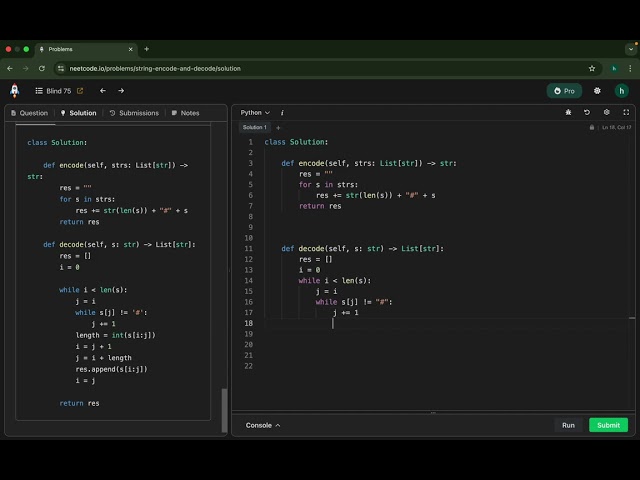Click the browser URL address bar
640x480 pixels.
coord(300,68)
